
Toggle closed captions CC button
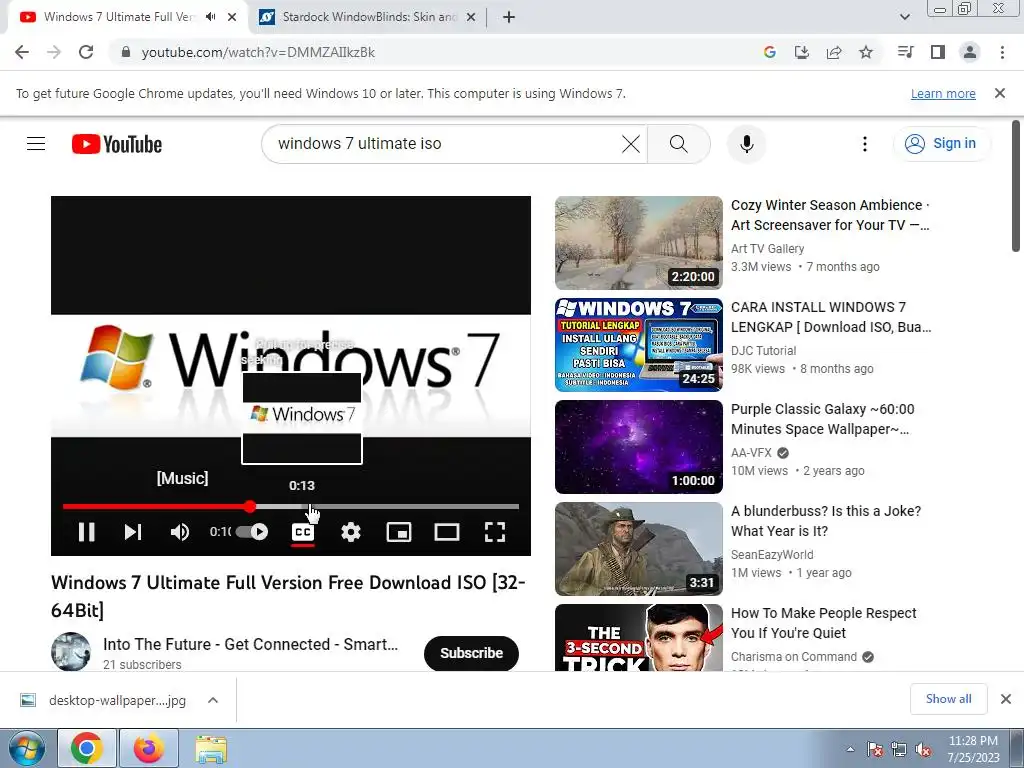[x=302, y=532]
